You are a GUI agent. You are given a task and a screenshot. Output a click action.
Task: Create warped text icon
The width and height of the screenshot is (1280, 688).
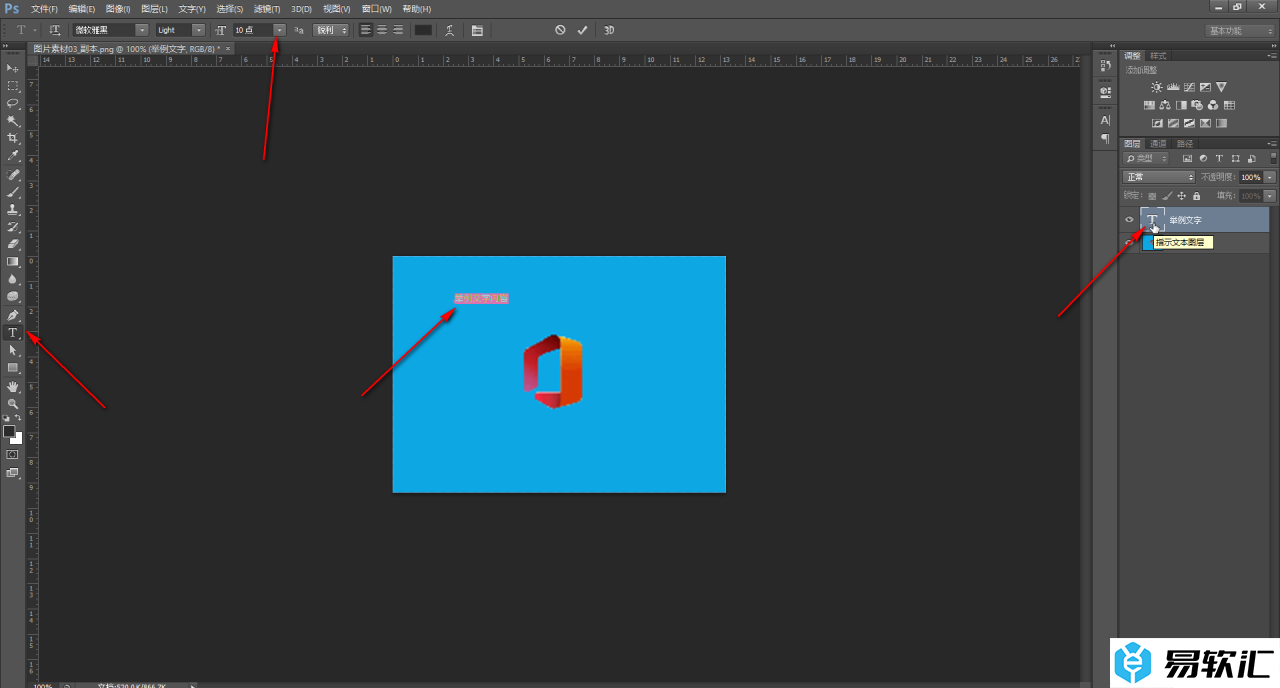coord(450,30)
